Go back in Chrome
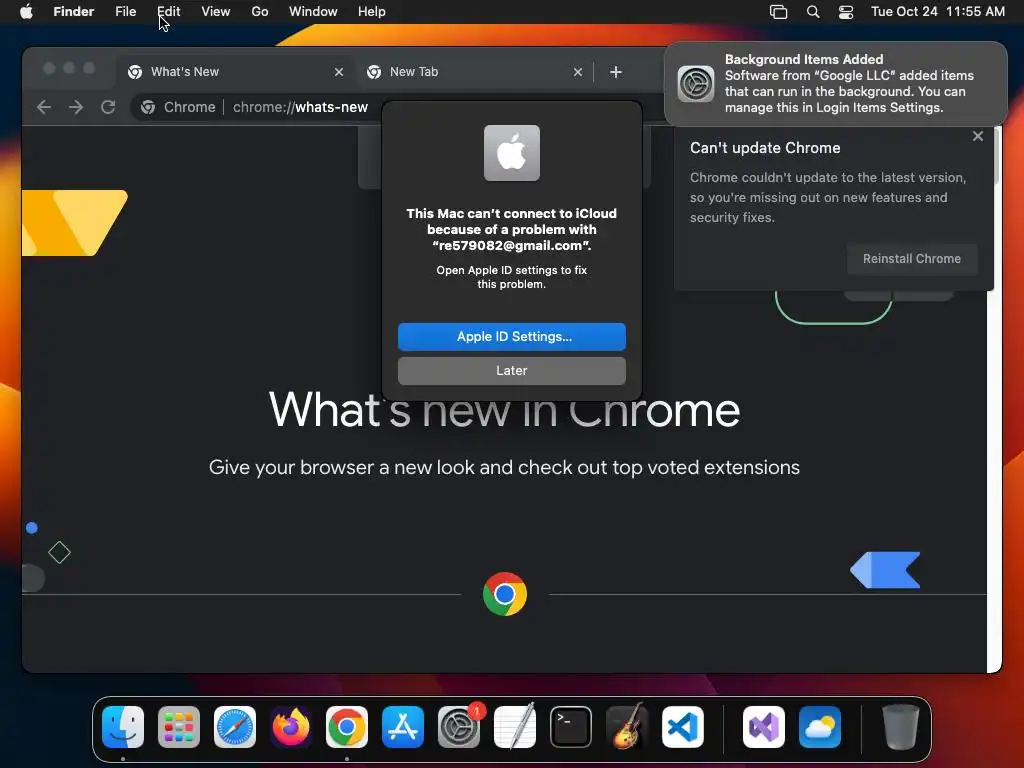This screenshot has width=1024, height=768. (x=44, y=107)
